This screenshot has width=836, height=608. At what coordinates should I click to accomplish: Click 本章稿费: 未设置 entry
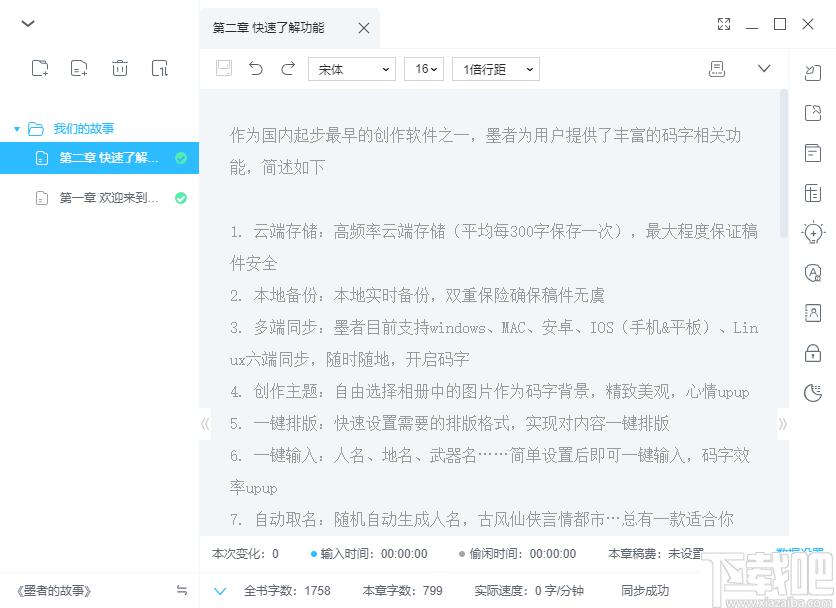(x=655, y=554)
